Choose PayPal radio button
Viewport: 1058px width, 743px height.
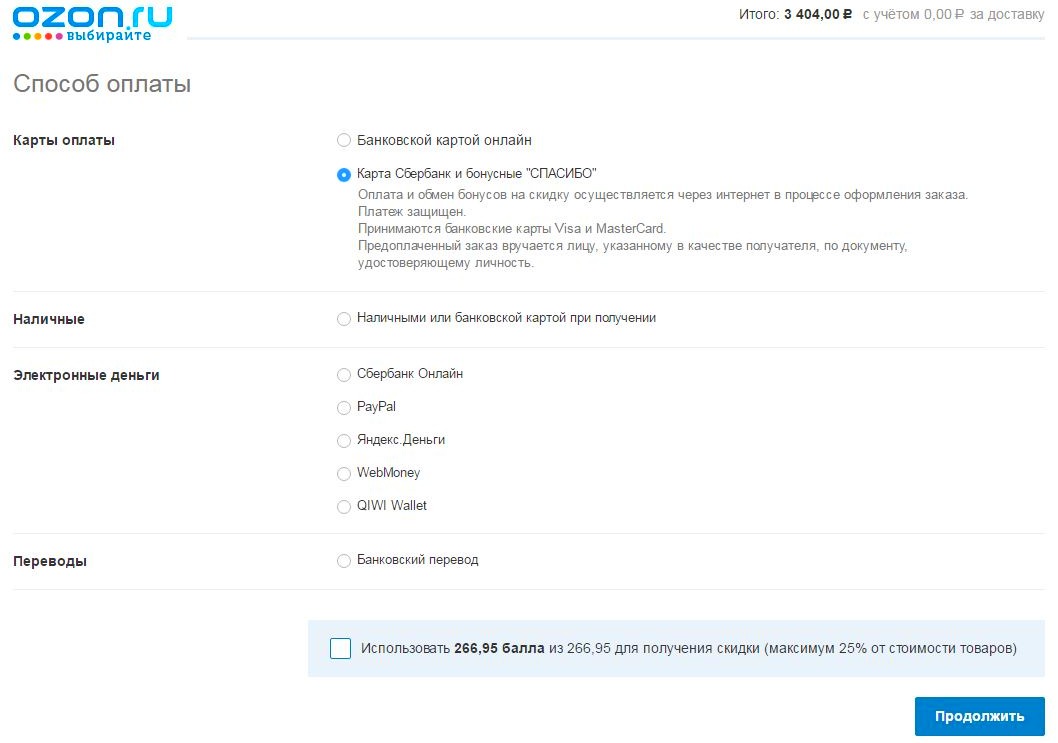(x=344, y=408)
